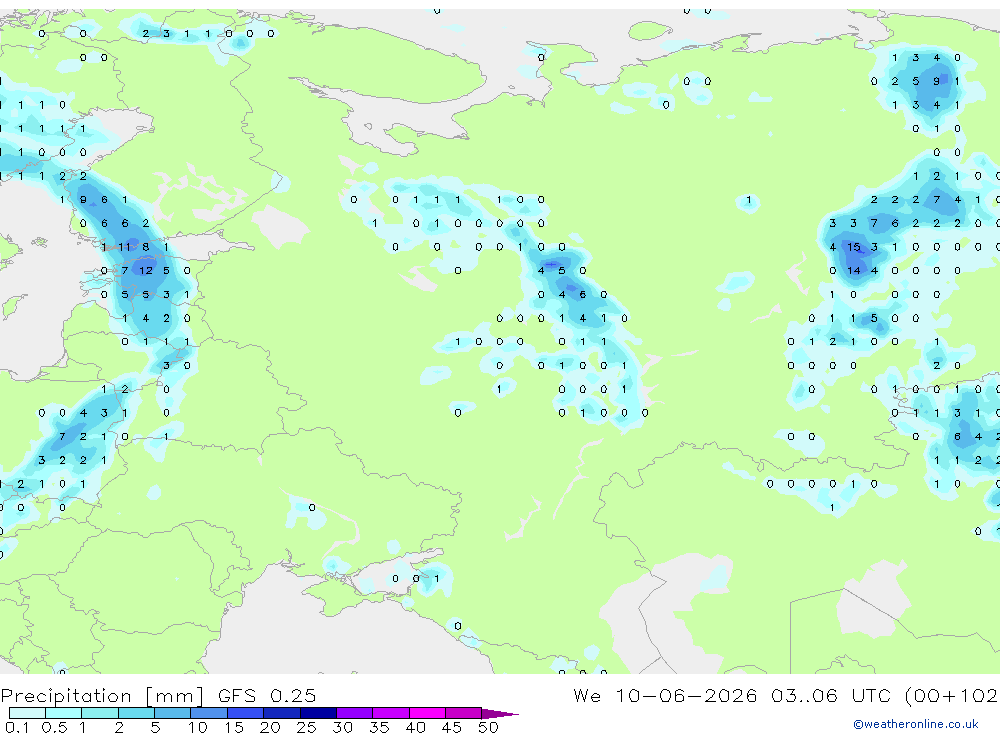
Task: Pick the 5–10 mm blue legend swatch
Action: coord(173,713)
